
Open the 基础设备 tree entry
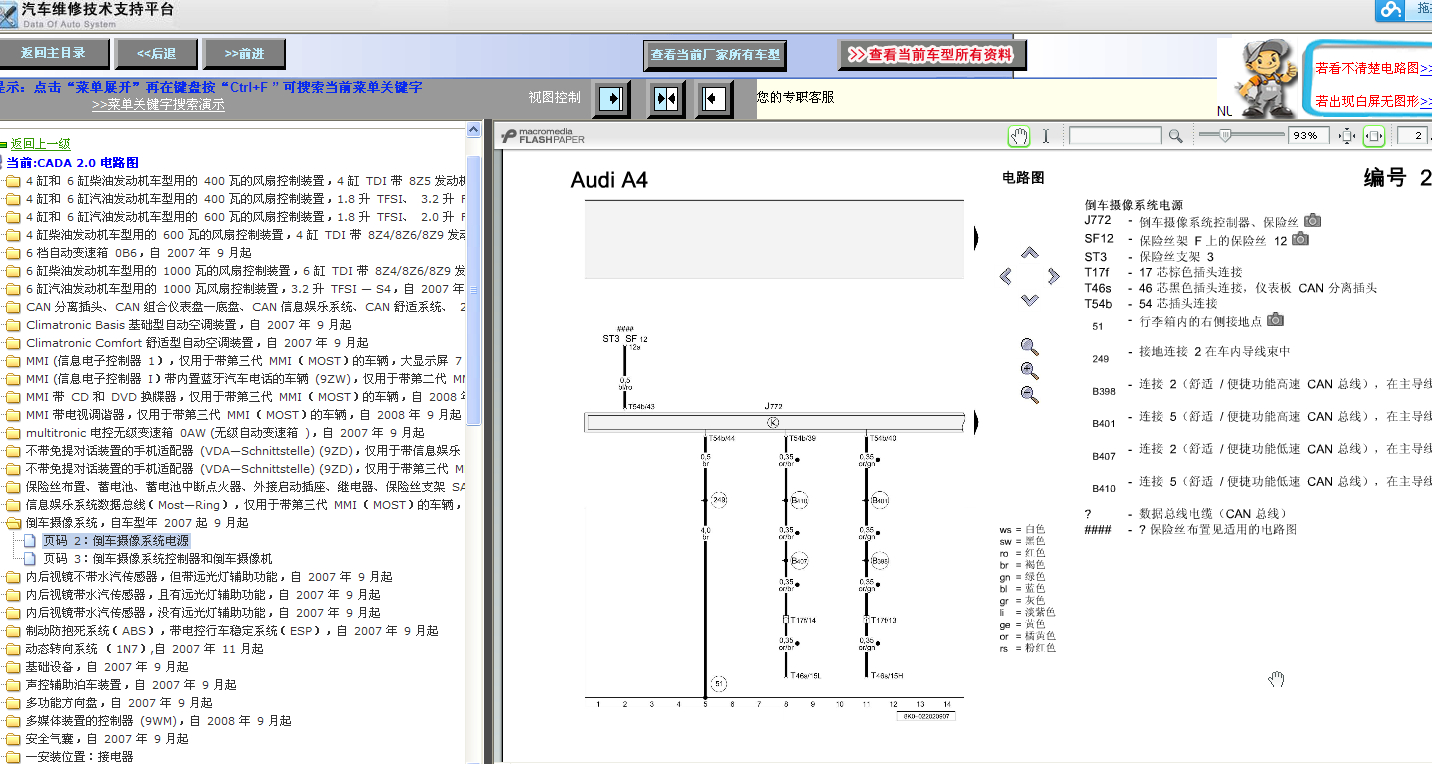coord(107,667)
